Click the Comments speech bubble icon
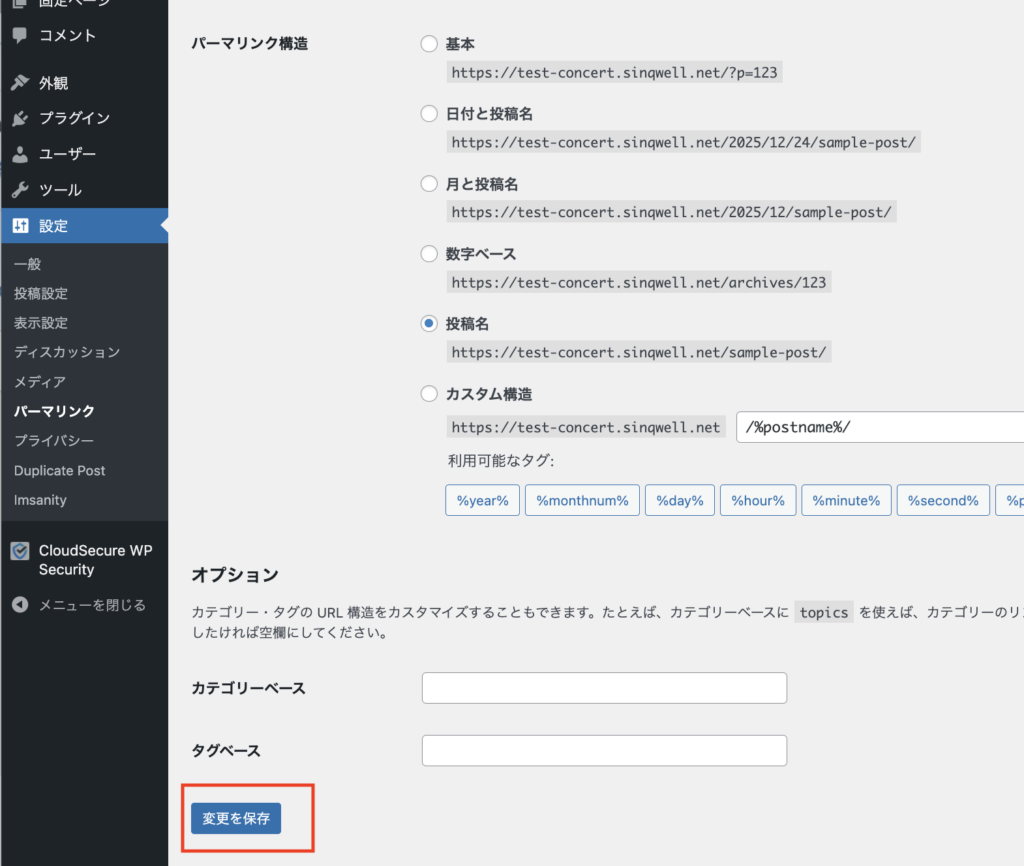The height and width of the screenshot is (866, 1024). [x=20, y=35]
